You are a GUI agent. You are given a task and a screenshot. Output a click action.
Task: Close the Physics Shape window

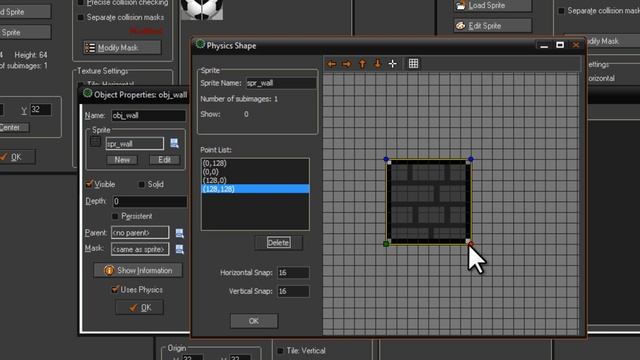(x=576, y=45)
